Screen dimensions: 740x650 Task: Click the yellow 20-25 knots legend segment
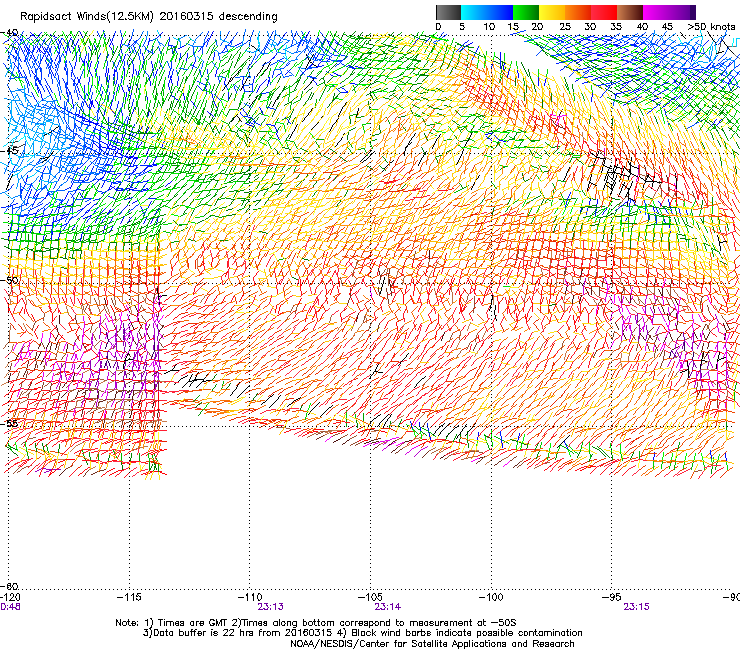(552, 12)
